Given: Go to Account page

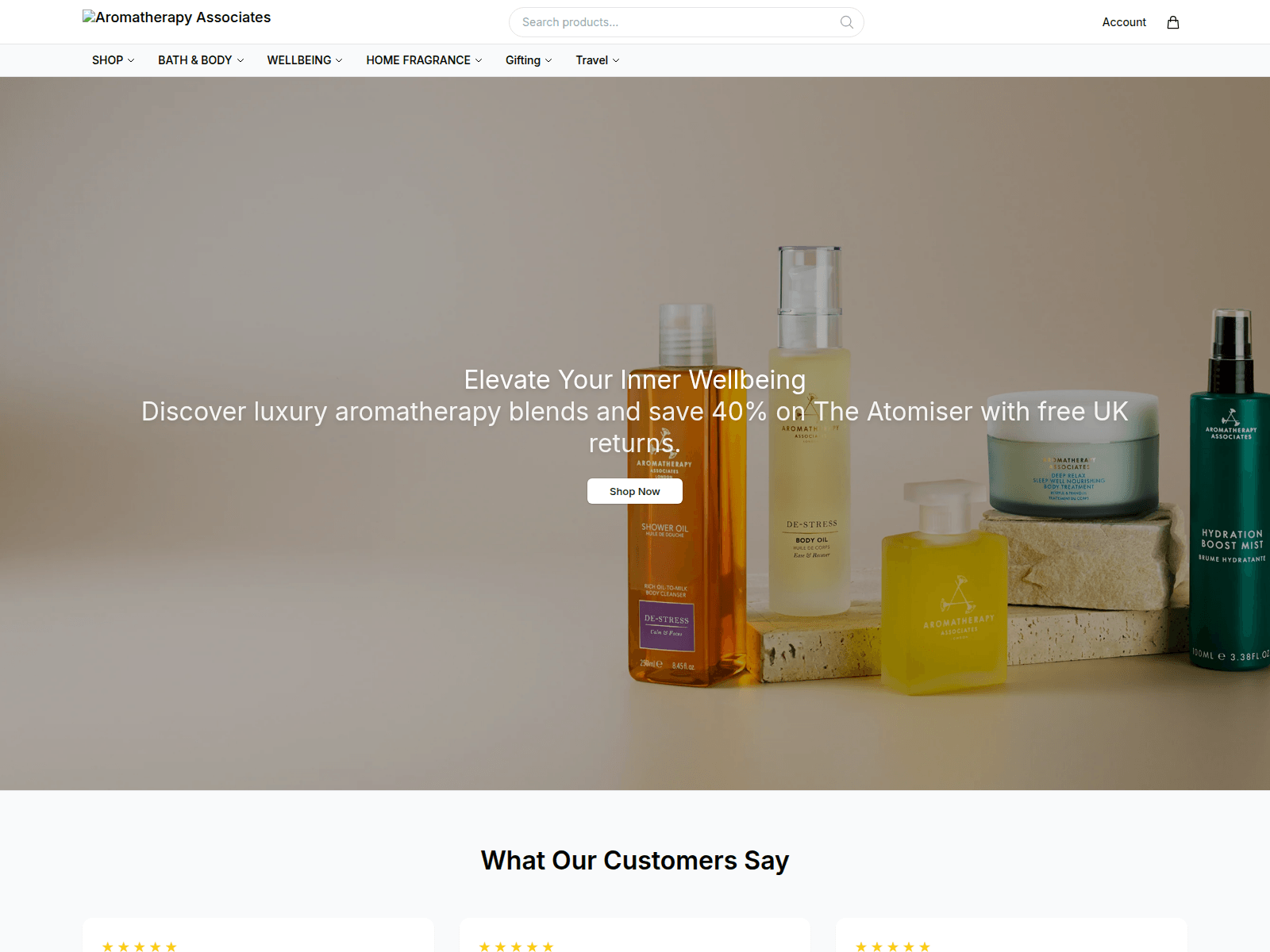Looking at the screenshot, I should pos(1124,22).
